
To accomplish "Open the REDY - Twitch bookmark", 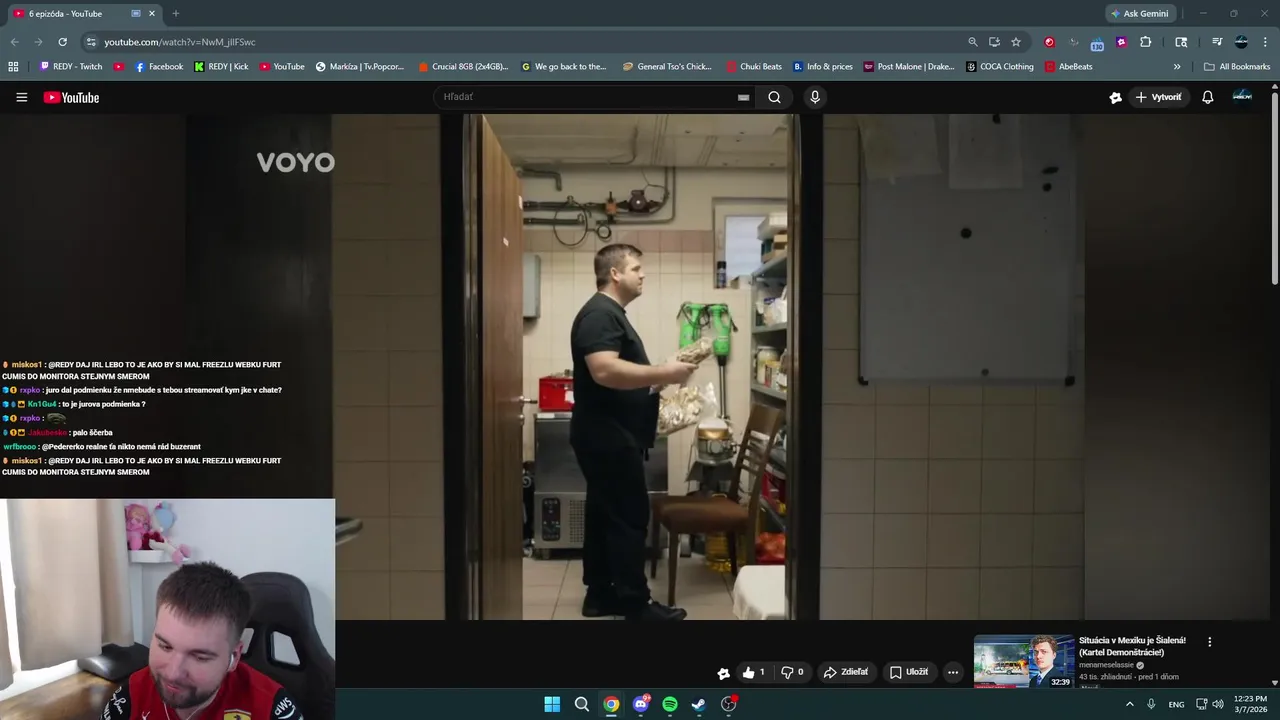I will tap(71, 67).
